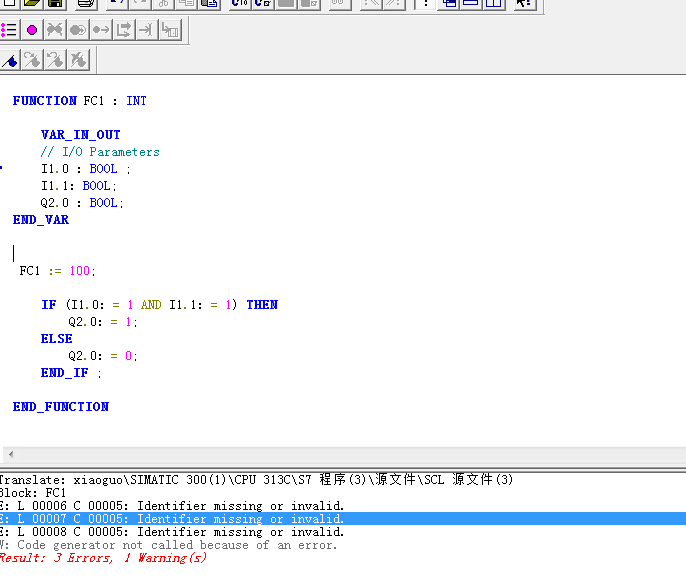The image size is (686, 580).
Task: Click the 'I1.0 : BOOL ;' declaration
Action: [86, 169]
